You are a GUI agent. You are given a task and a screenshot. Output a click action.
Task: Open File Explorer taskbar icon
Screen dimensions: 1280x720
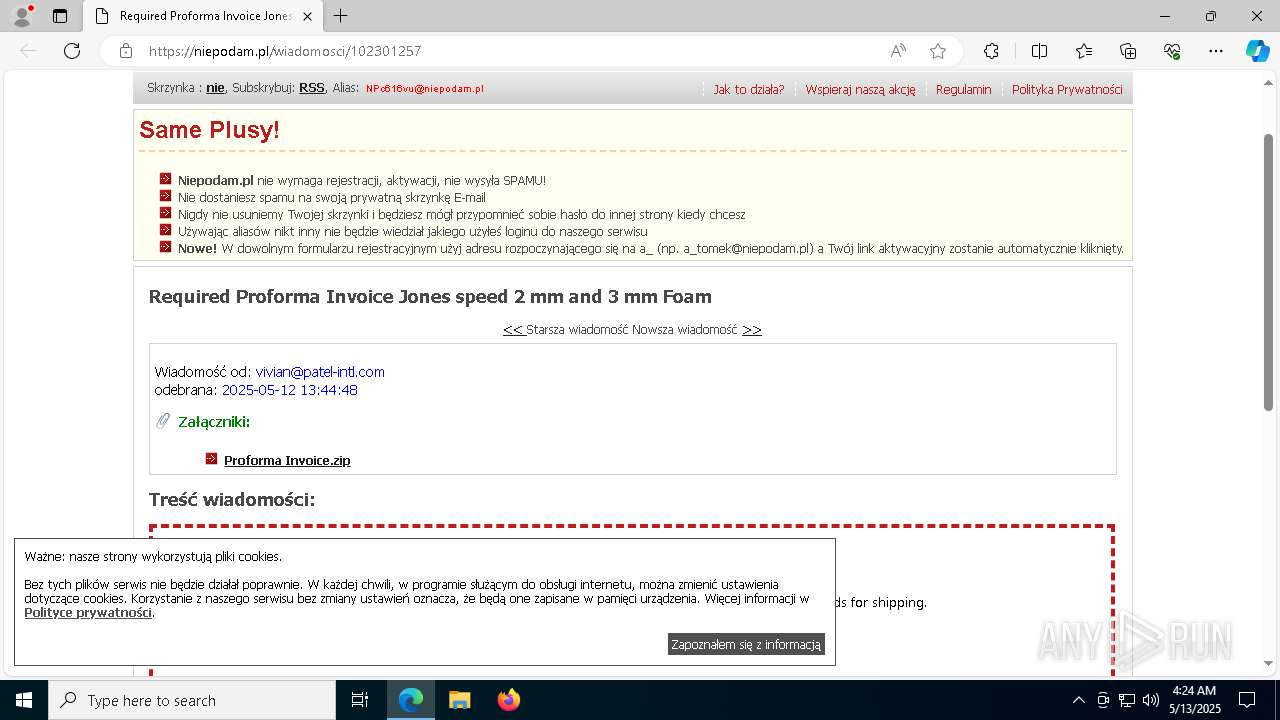click(x=460, y=700)
